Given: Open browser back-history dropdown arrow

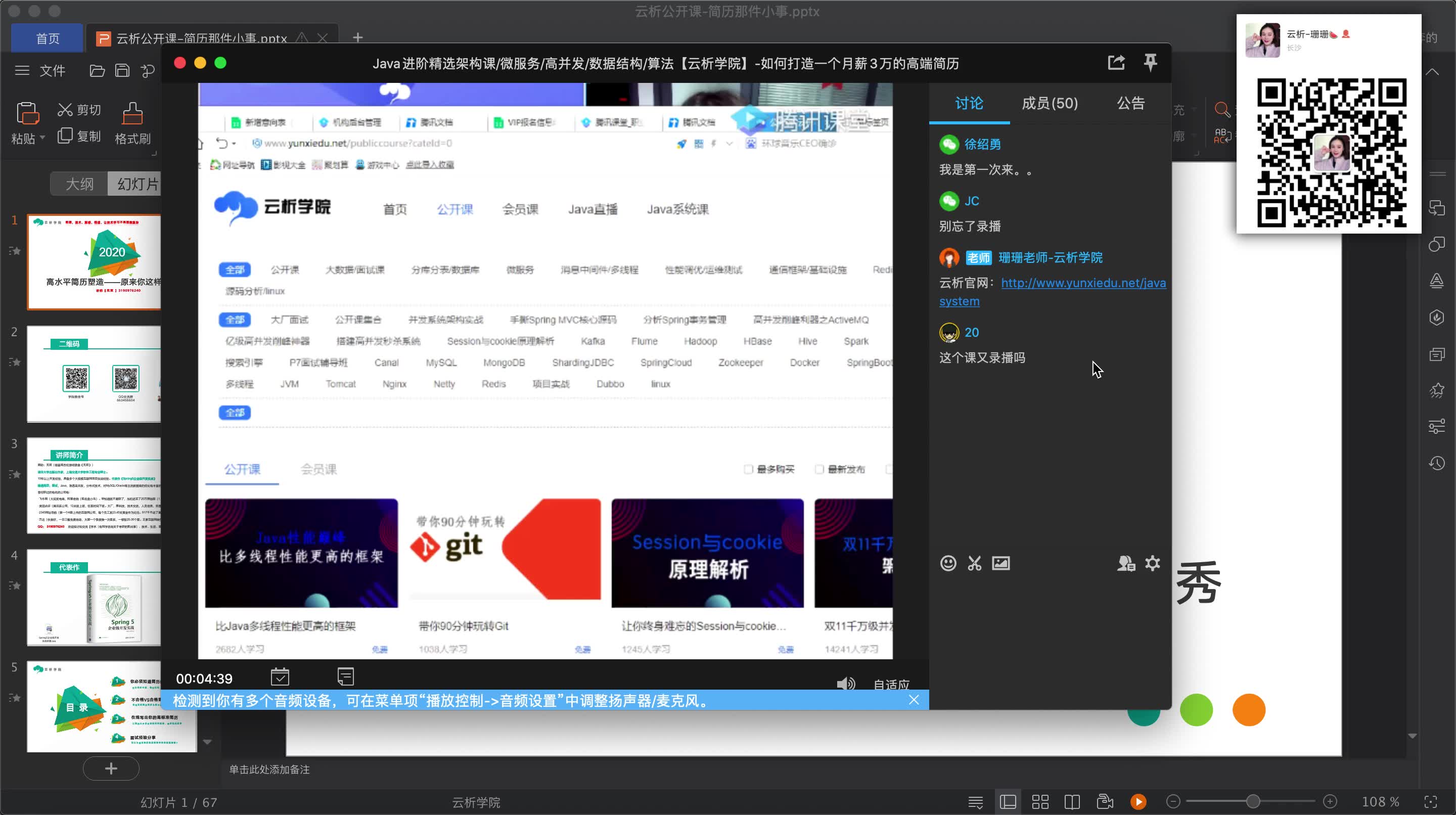Looking at the screenshot, I should pyautogui.click(x=234, y=144).
